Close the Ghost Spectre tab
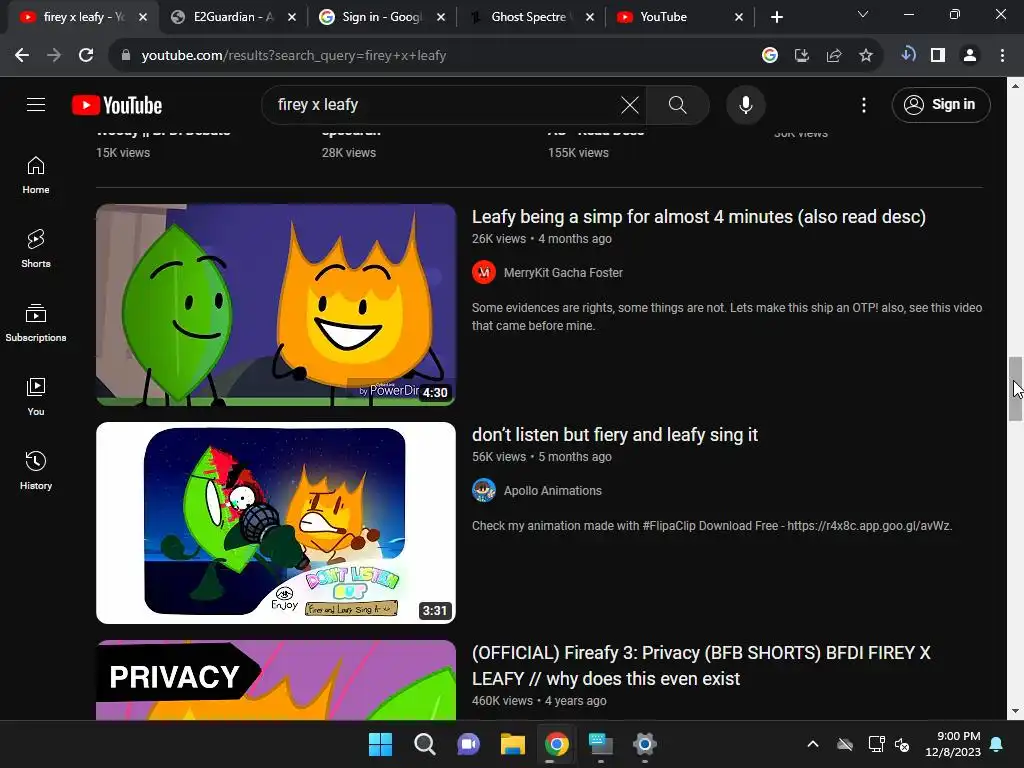 (x=590, y=17)
